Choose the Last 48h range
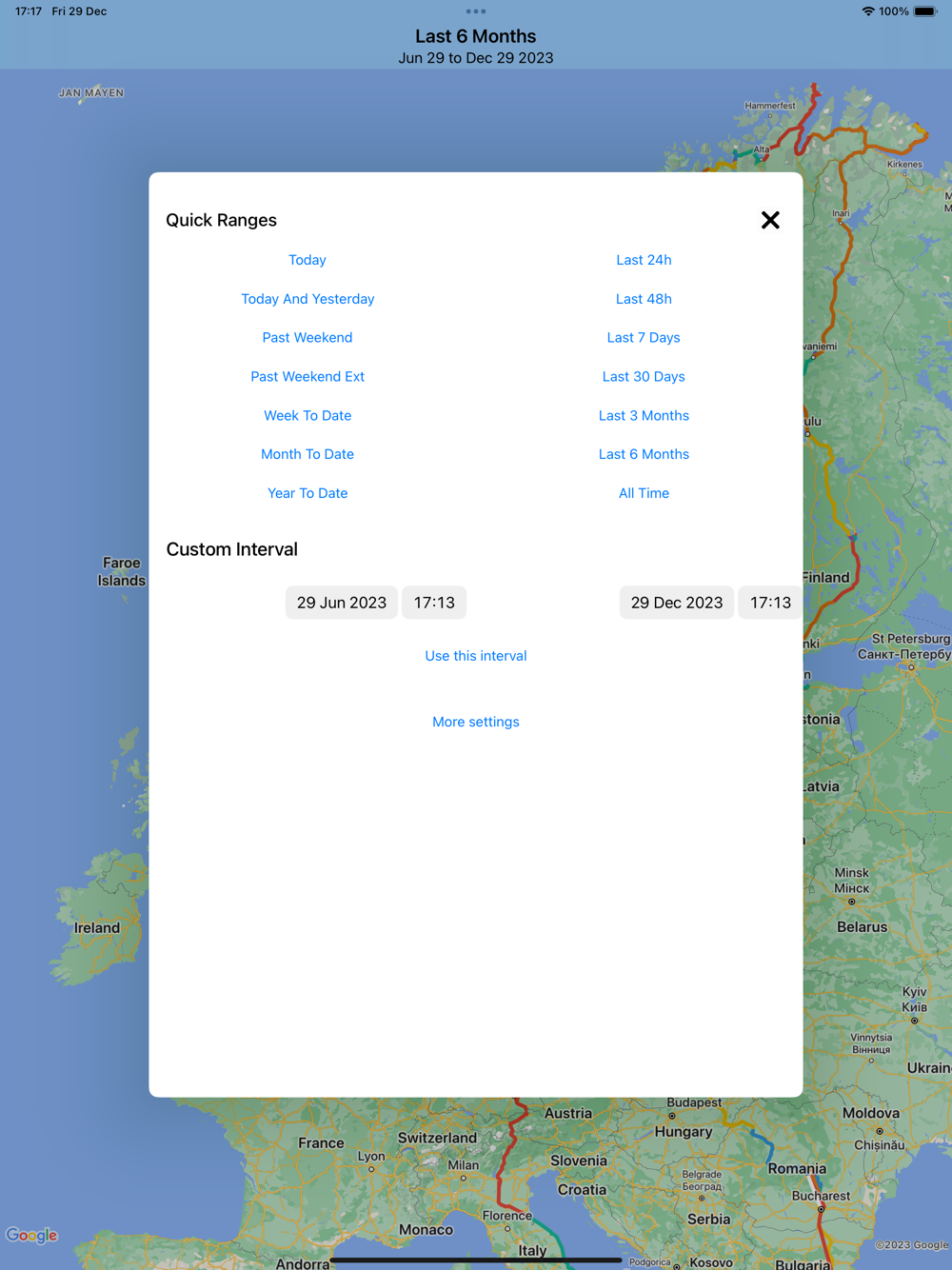Image resolution: width=952 pixels, height=1270 pixels. [644, 299]
